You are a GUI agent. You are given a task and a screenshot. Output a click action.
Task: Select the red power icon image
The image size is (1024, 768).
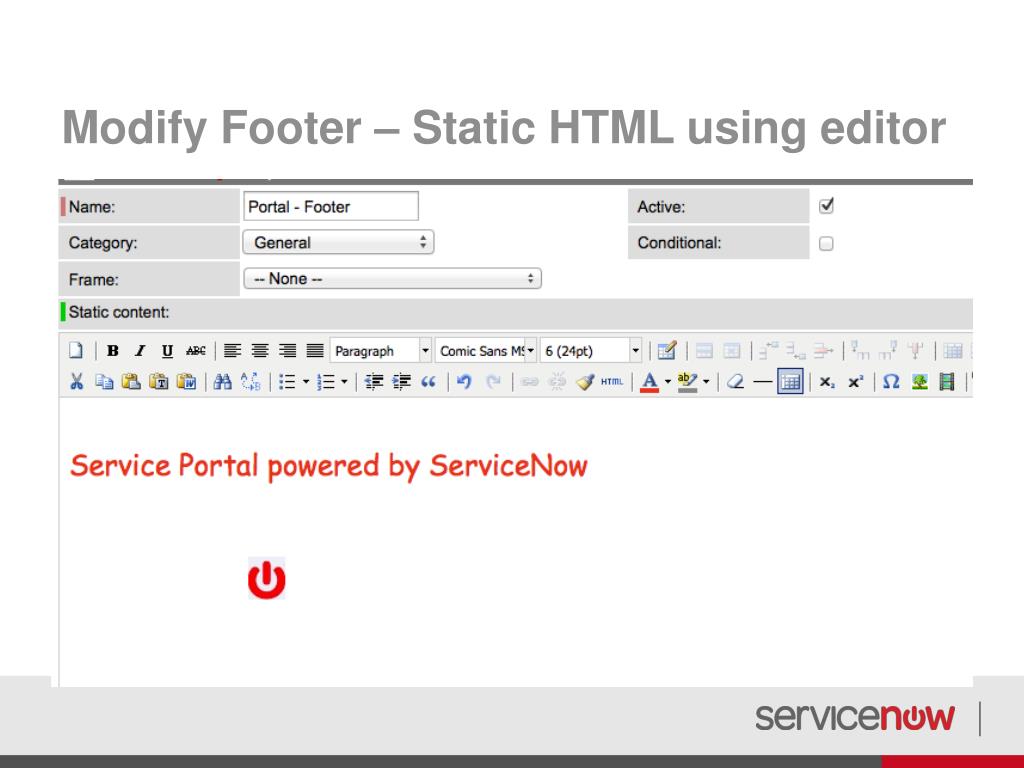pos(266,579)
